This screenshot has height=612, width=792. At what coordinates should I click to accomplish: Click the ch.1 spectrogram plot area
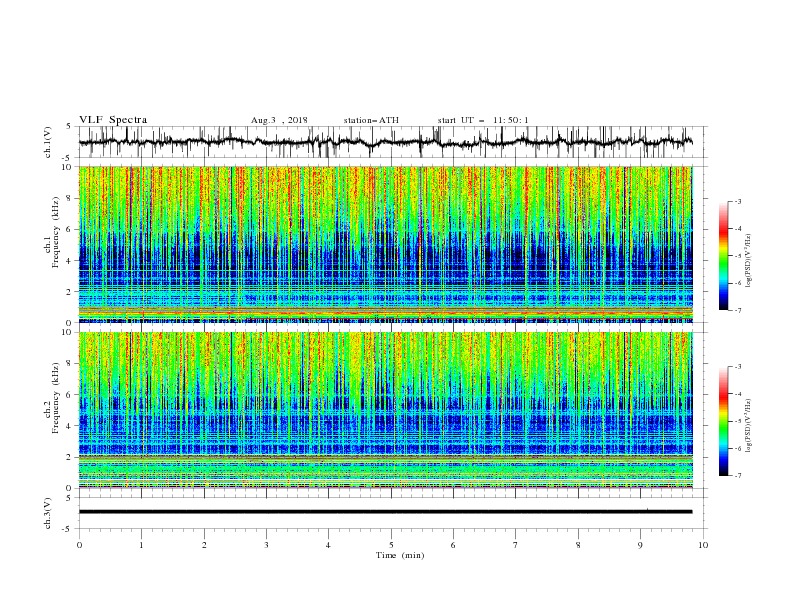tap(386, 244)
